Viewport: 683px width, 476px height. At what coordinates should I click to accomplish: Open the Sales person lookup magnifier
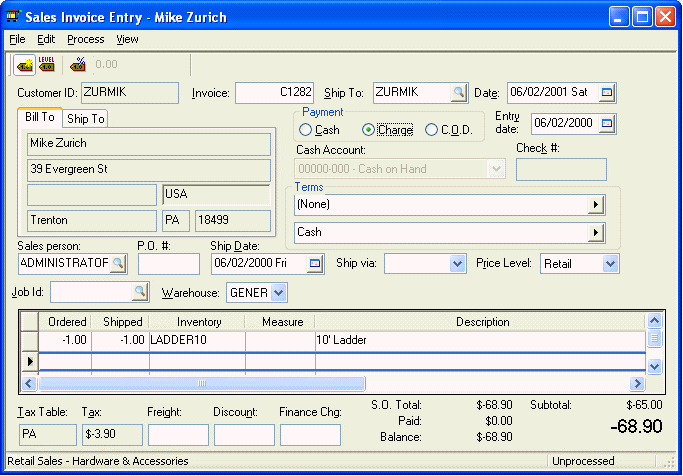(118, 263)
